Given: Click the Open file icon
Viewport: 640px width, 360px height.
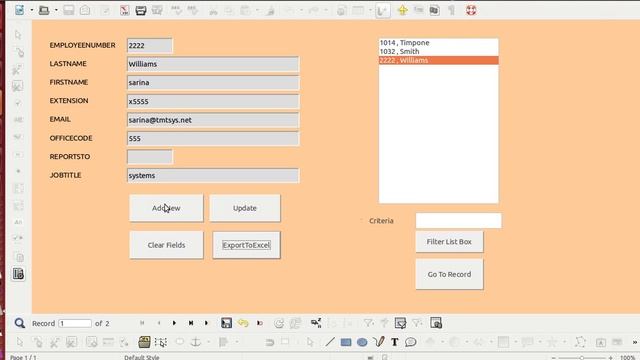Looking at the screenshot, I should [44, 10].
